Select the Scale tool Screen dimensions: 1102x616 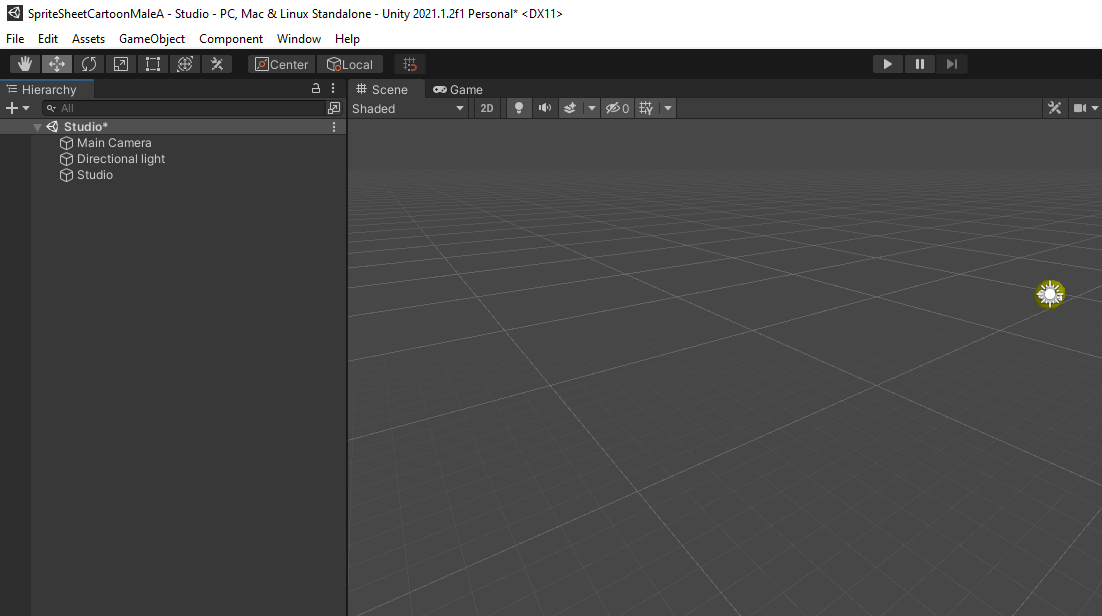tap(121, 64)
